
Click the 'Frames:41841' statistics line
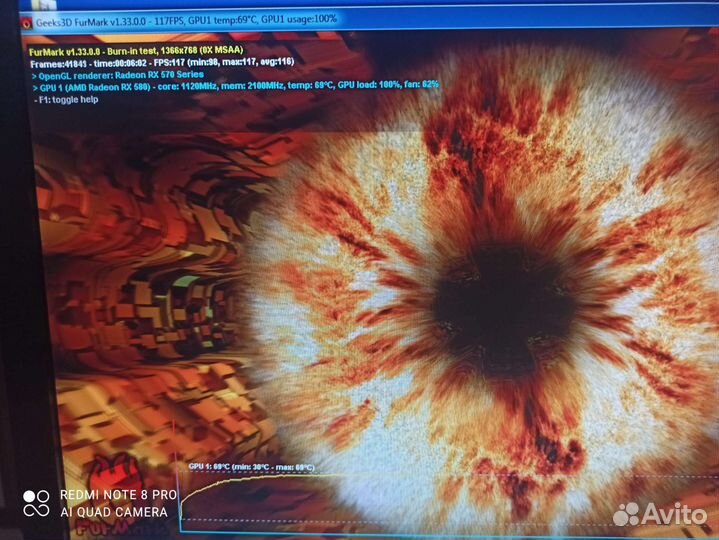[162, 62]
